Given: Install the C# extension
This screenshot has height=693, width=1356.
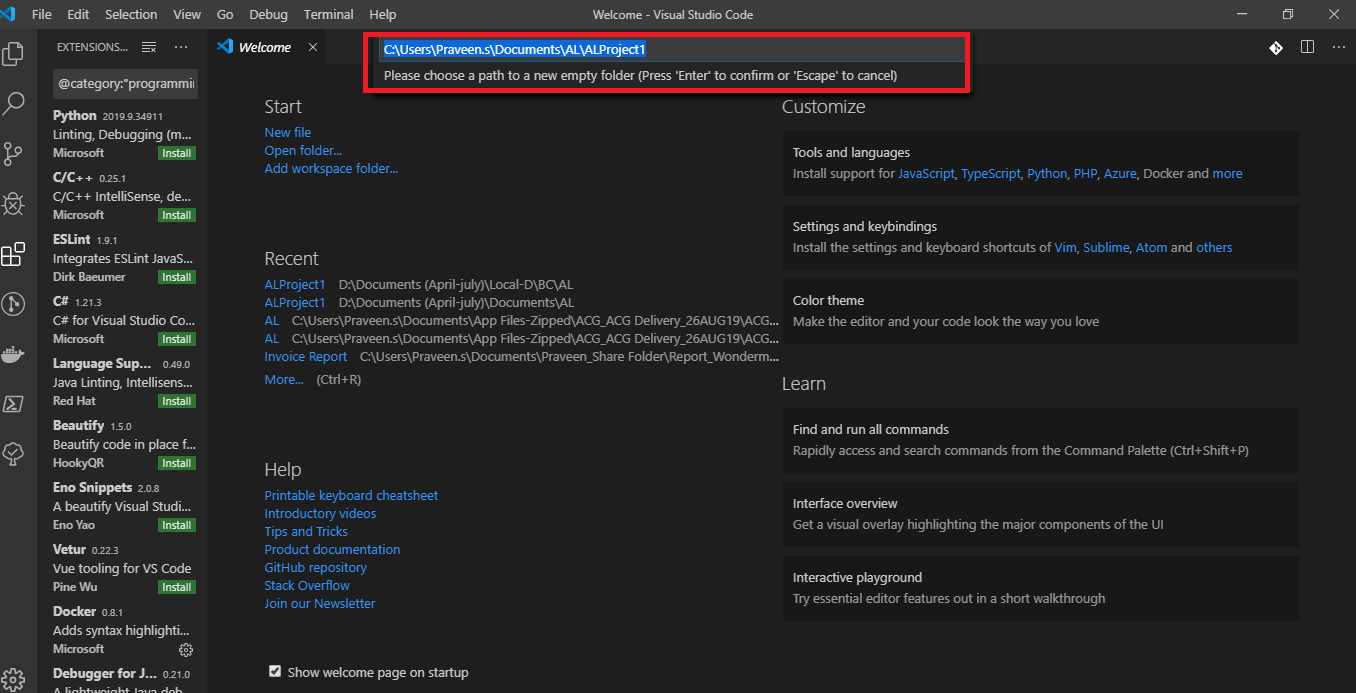Looking at the screenshot, I should tap(177, 339).
